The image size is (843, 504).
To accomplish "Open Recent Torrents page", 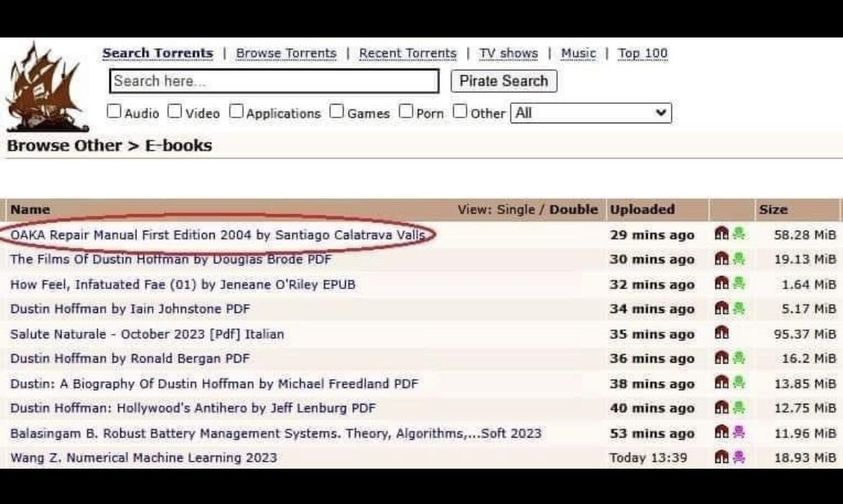I will (x=408, y=53).
